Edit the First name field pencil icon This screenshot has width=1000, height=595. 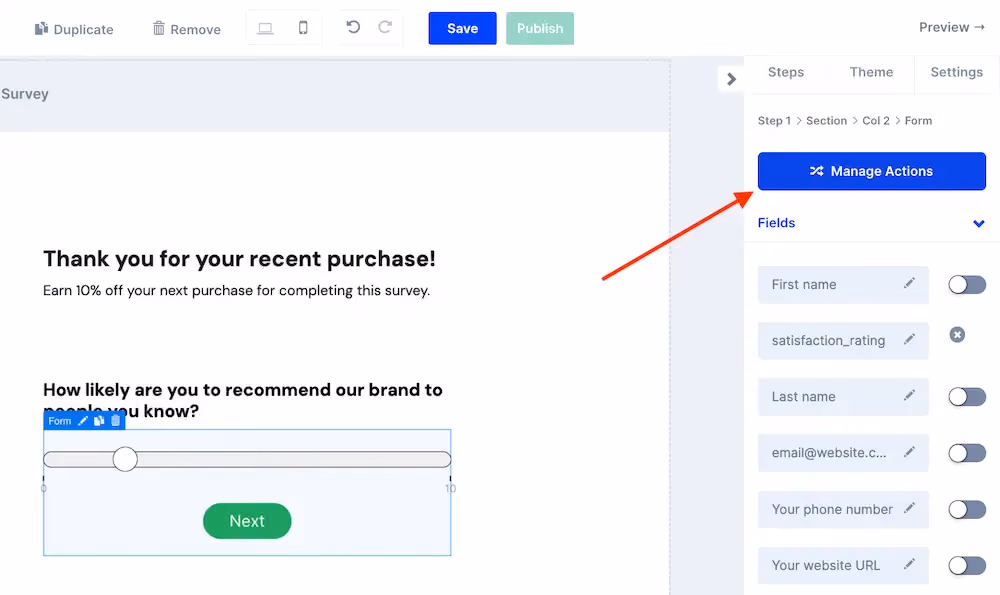point(909,283)
